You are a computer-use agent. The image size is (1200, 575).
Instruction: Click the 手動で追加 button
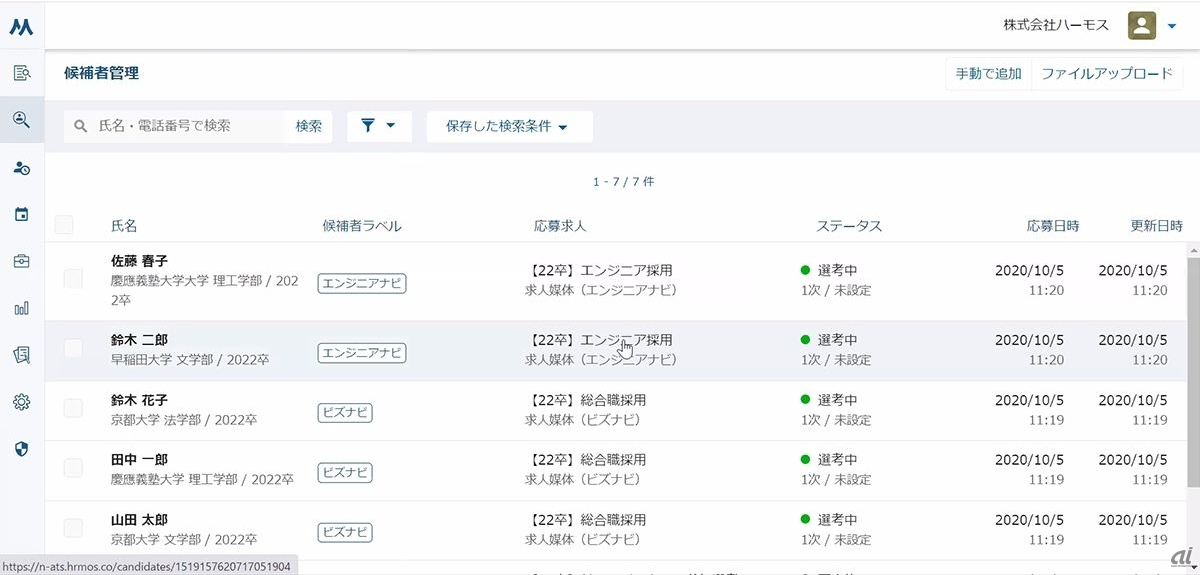988,74
